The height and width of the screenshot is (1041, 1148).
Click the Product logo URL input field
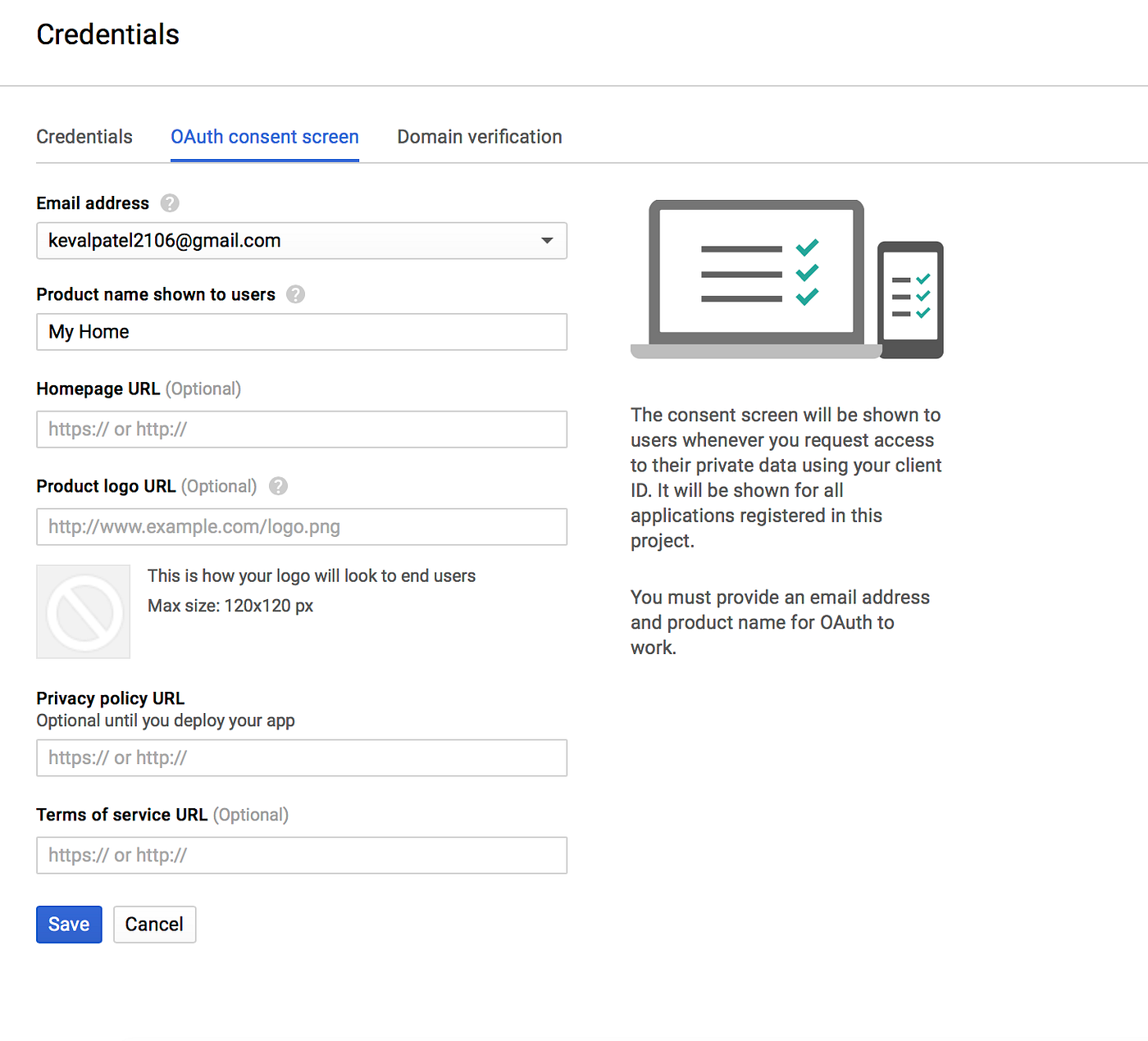tap(302, 527)
